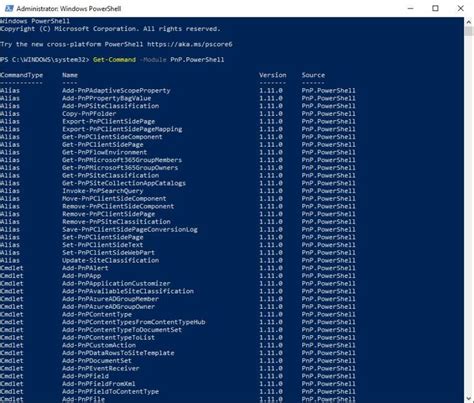Viewport: 474px width, 403px height.
Task: Click 'Export-PnPClientSidePageMapping' entry
Action: [x=122, y=129]
